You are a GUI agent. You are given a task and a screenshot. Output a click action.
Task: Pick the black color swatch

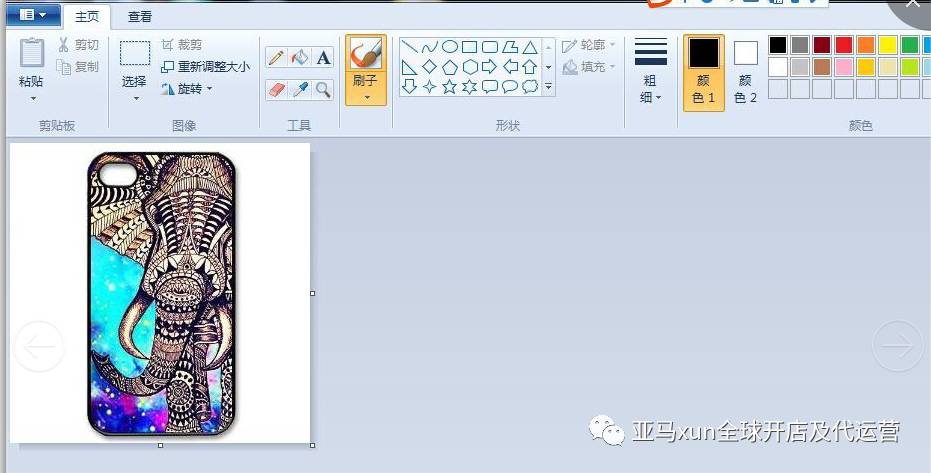click(x=778, y=45)
